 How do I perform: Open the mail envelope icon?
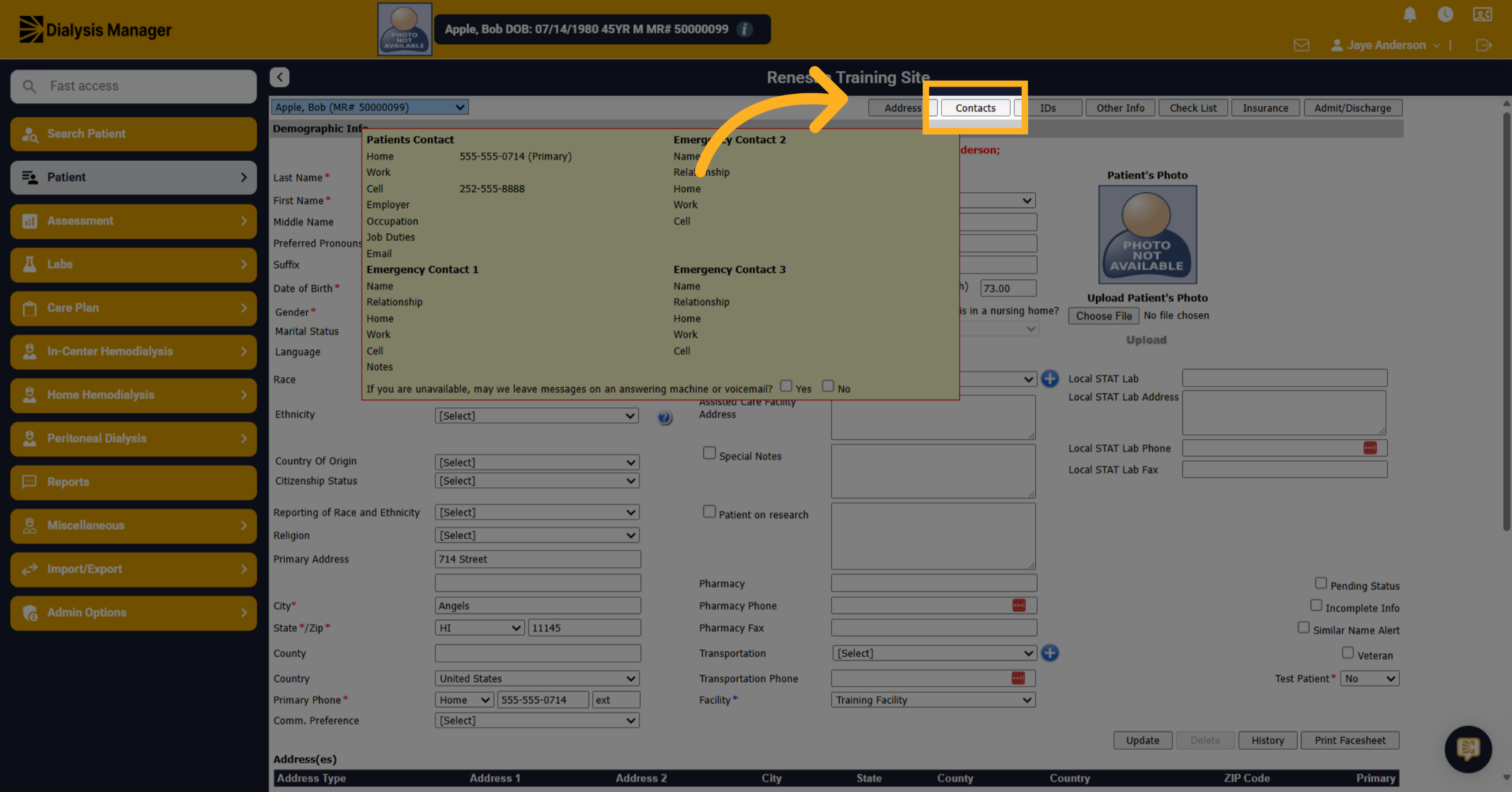1302,45
